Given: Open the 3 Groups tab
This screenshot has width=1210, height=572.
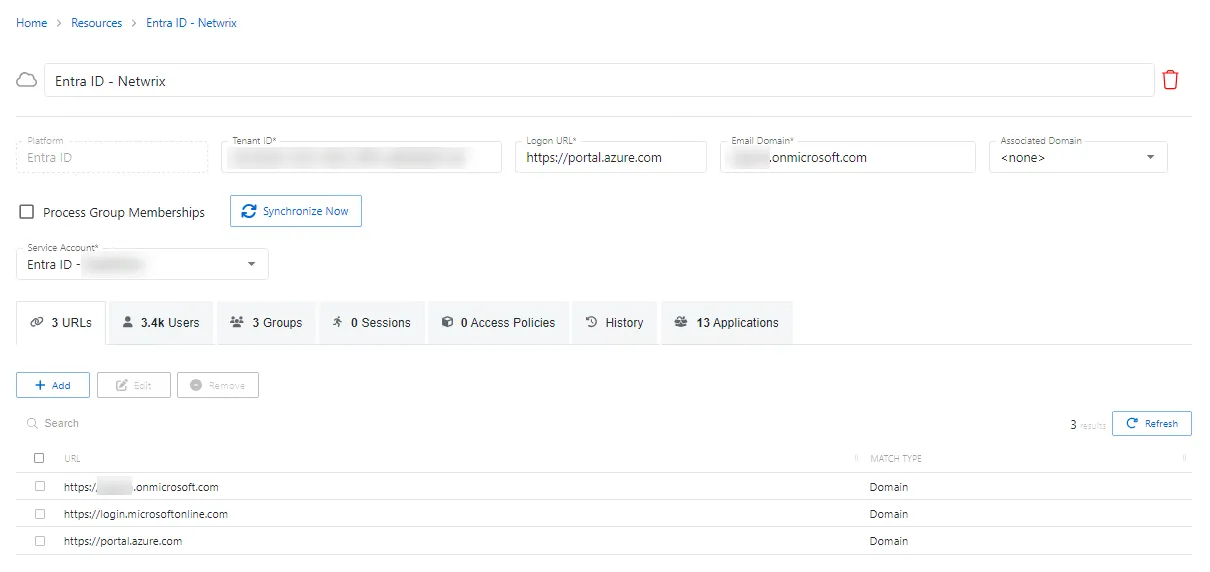Looking at the screenshot, I should [266, 322].
